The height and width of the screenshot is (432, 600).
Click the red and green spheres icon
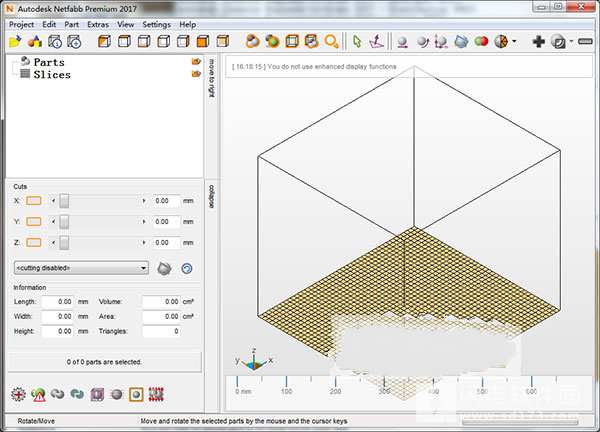coord(481,41)
